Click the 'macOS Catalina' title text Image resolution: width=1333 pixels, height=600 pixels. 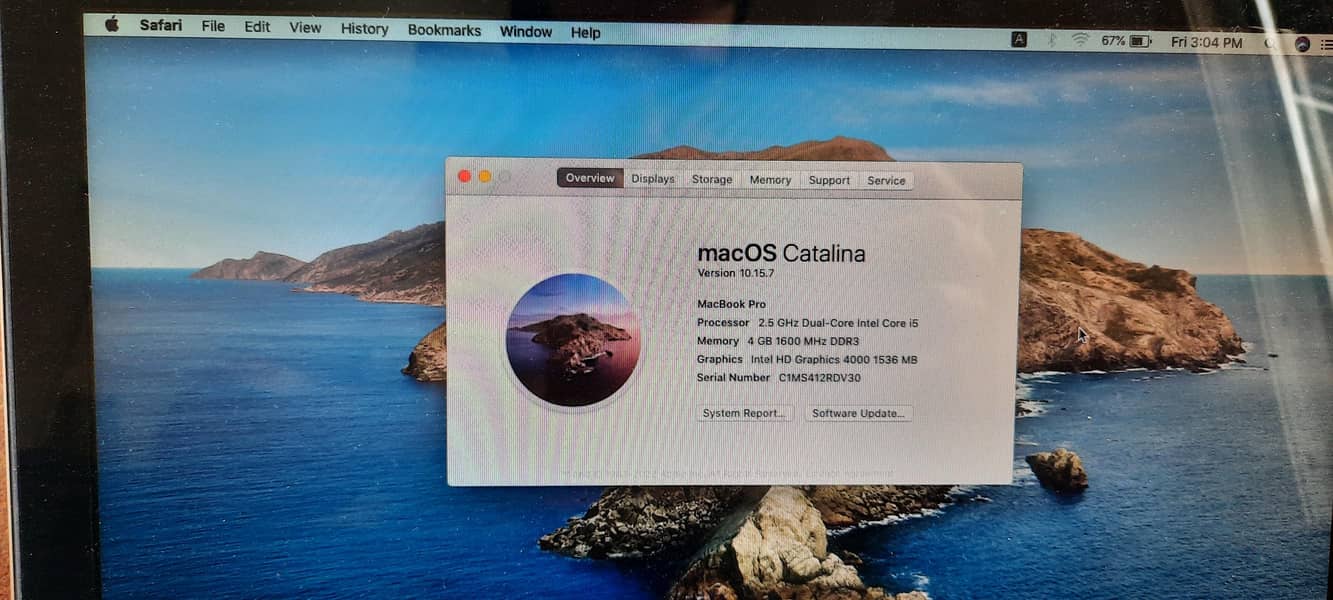(781, 253)
